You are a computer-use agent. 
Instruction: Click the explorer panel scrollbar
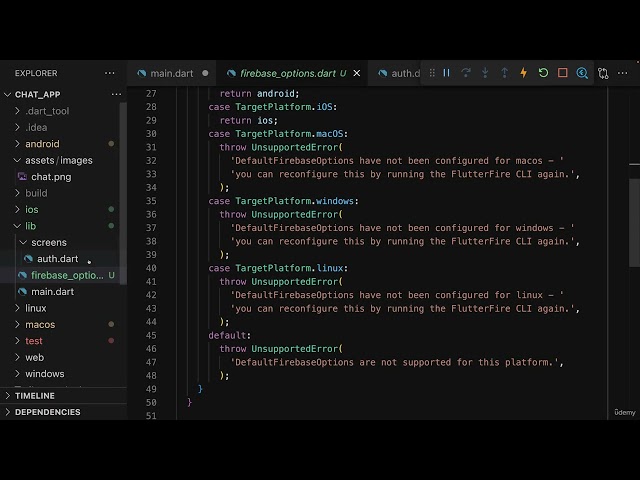point(123,193)
